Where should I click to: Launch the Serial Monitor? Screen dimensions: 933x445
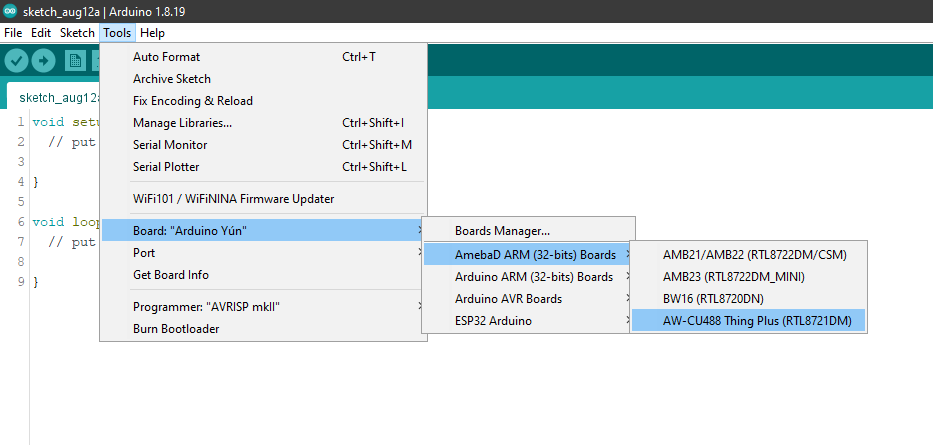point(263,145)
